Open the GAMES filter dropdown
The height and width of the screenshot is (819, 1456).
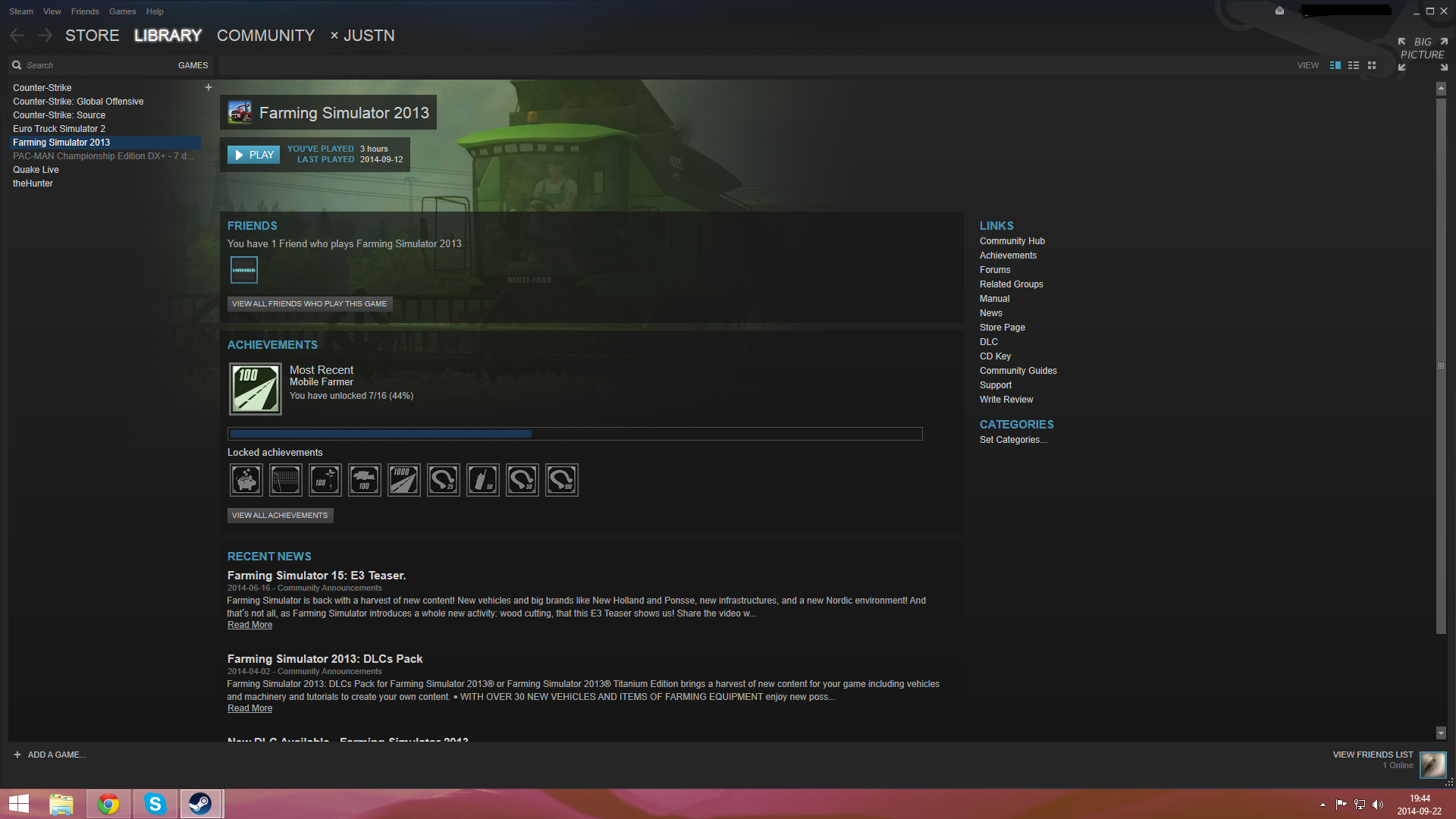(193, 65)
